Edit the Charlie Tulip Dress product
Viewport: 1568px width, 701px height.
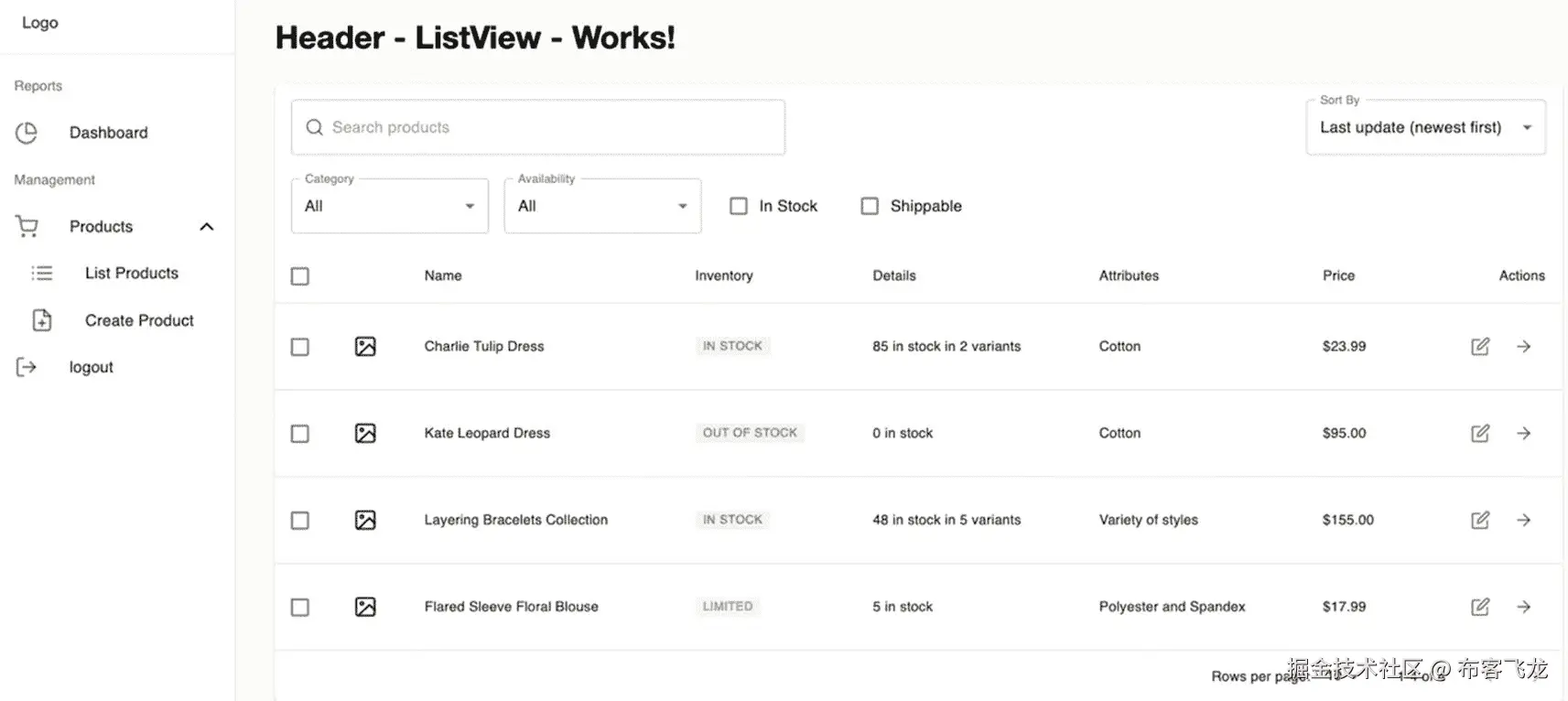(1479, 346)
